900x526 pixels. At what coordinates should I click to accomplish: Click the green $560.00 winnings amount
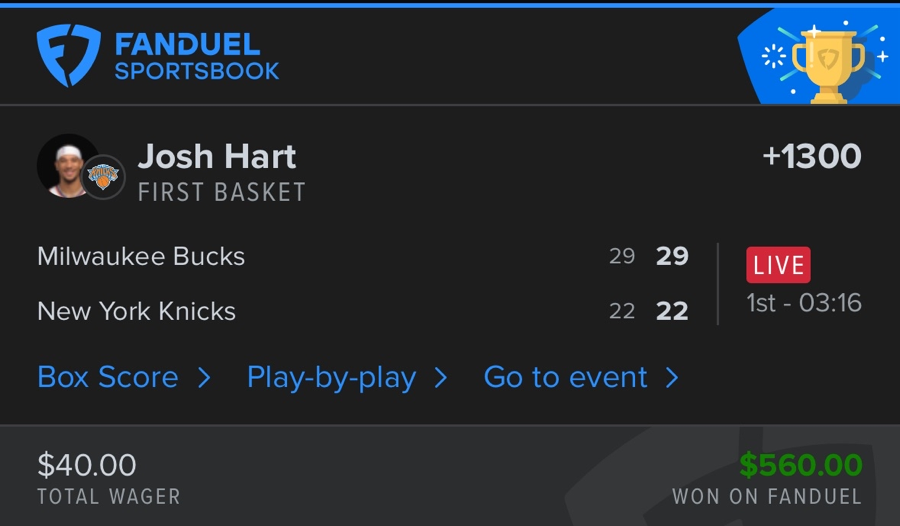click(800, 465)
